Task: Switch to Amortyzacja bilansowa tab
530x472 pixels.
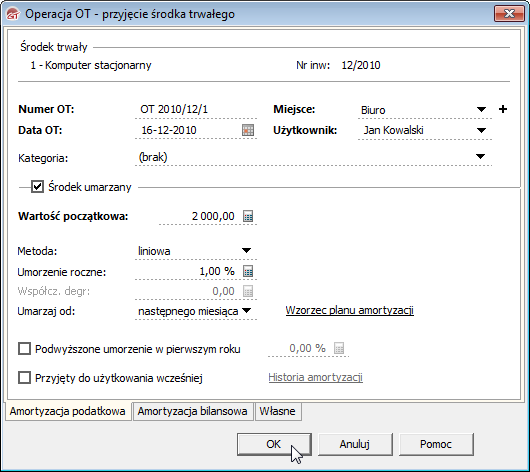Action: (193, 411)
